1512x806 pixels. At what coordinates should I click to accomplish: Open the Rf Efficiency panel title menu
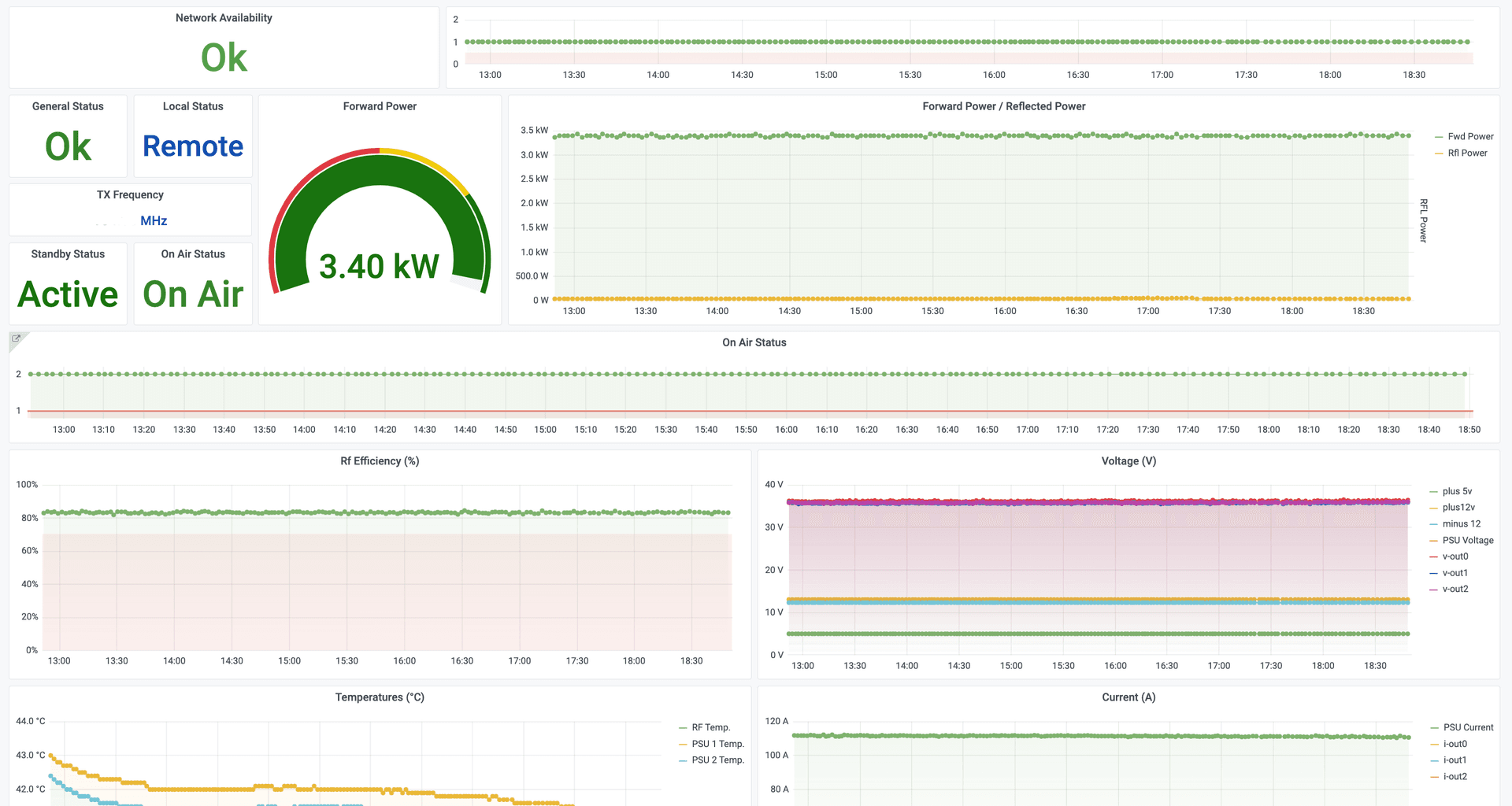380,460
